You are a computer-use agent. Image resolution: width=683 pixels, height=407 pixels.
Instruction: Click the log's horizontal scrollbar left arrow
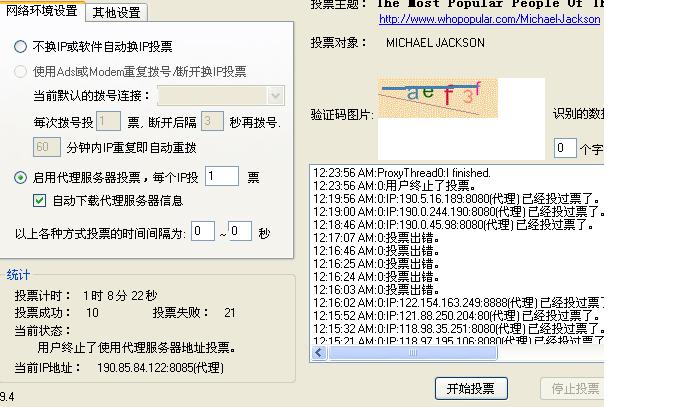(x=319, y=353)
